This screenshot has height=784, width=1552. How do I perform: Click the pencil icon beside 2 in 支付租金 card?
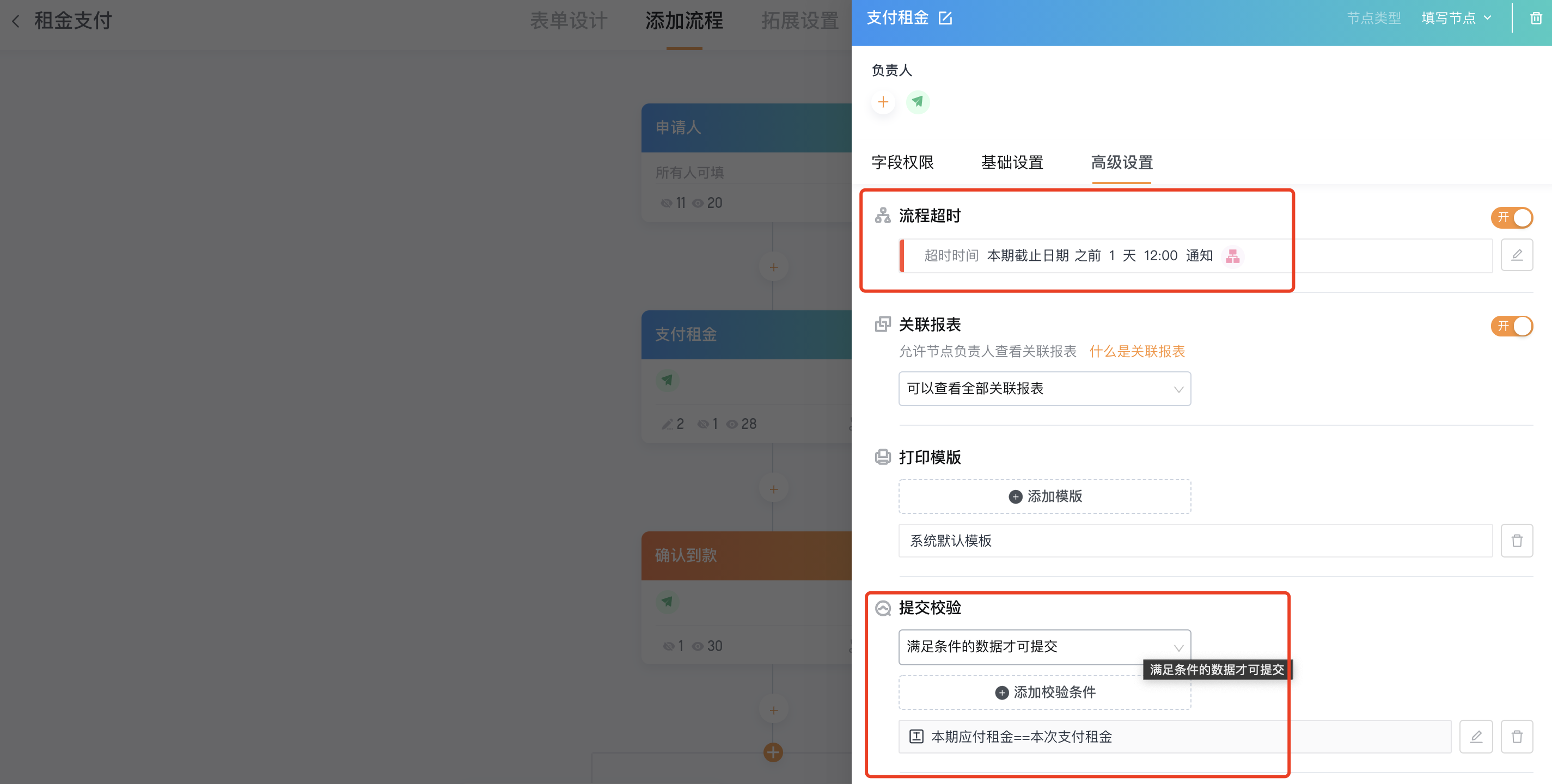point(667,424)
